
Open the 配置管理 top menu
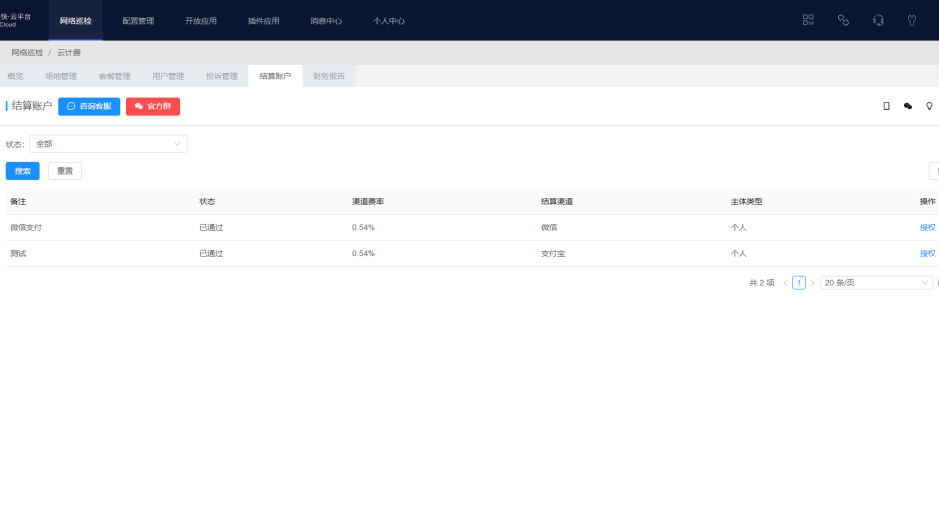pyautogui.click(x=138, y=21)
